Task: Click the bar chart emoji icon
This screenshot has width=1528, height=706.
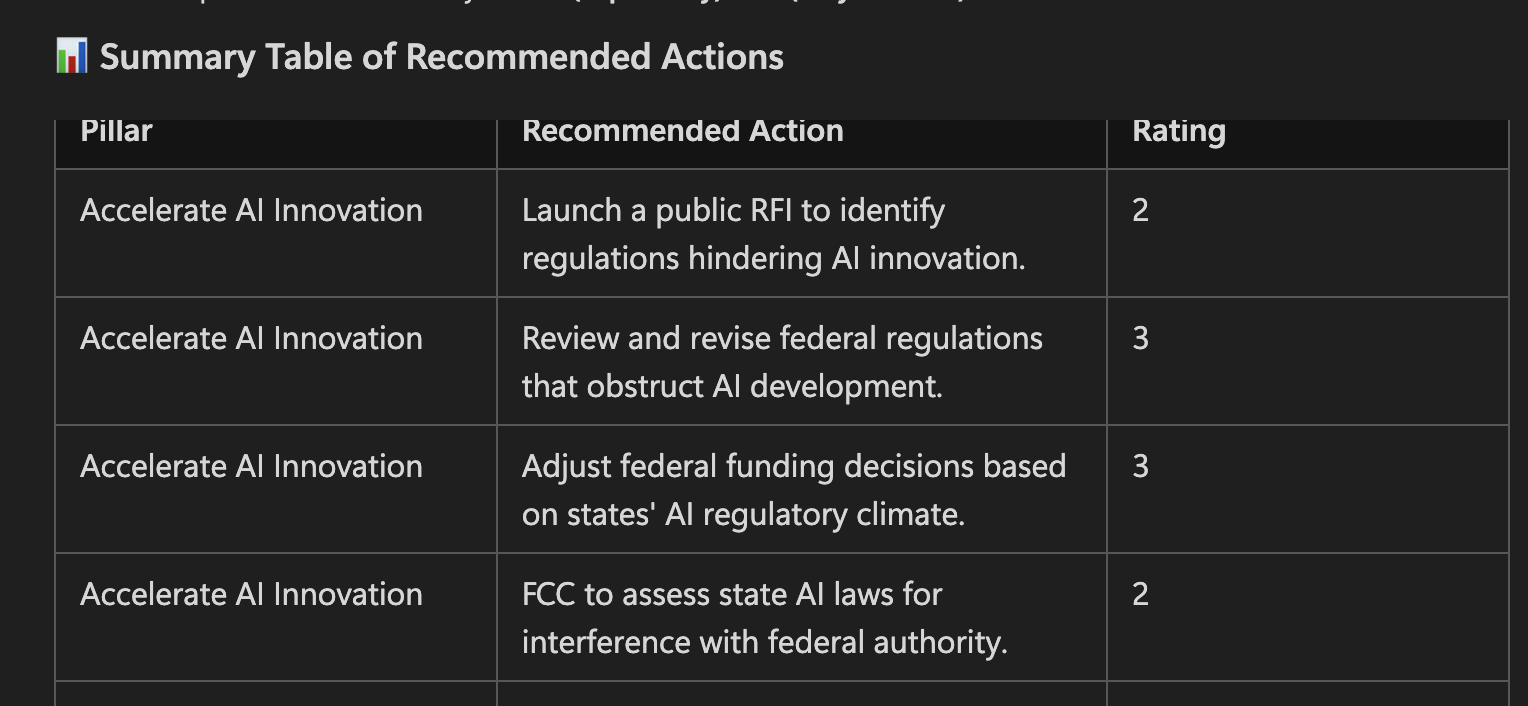Action: point(72,56)
